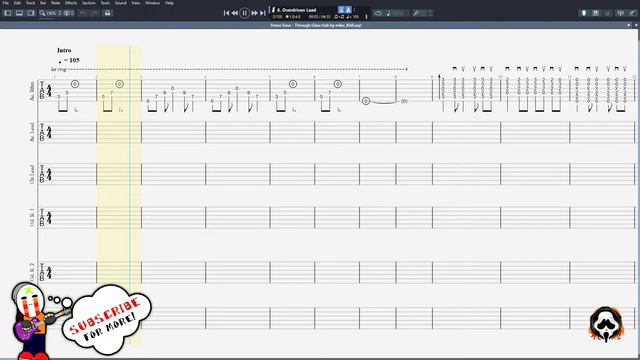640x360 pixels.
Task: Show the fretboard view
Action: pos(584,13)
